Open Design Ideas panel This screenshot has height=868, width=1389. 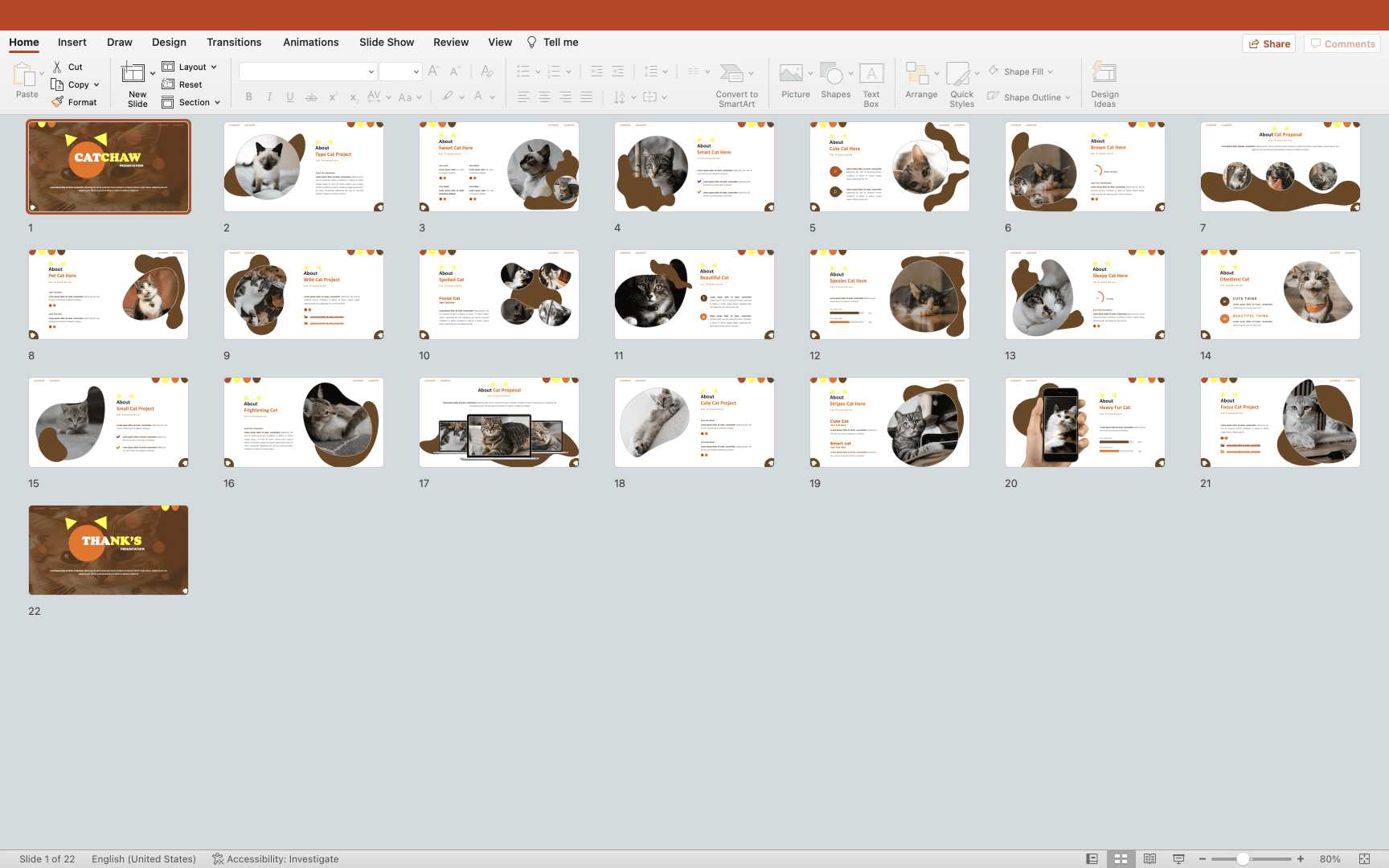coord(1104,75)
